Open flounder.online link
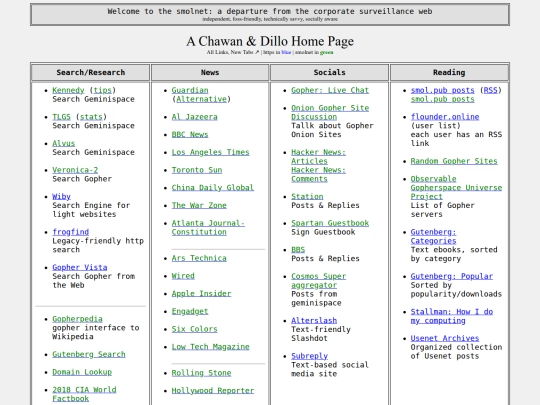This screenshot has width=540, height=405. (x=445, y=117)
